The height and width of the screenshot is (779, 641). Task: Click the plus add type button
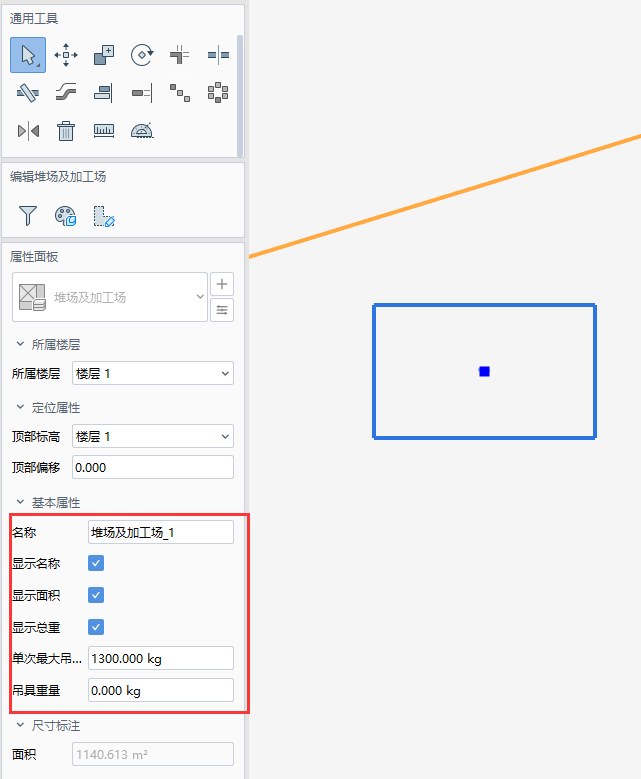coord(222,284)
